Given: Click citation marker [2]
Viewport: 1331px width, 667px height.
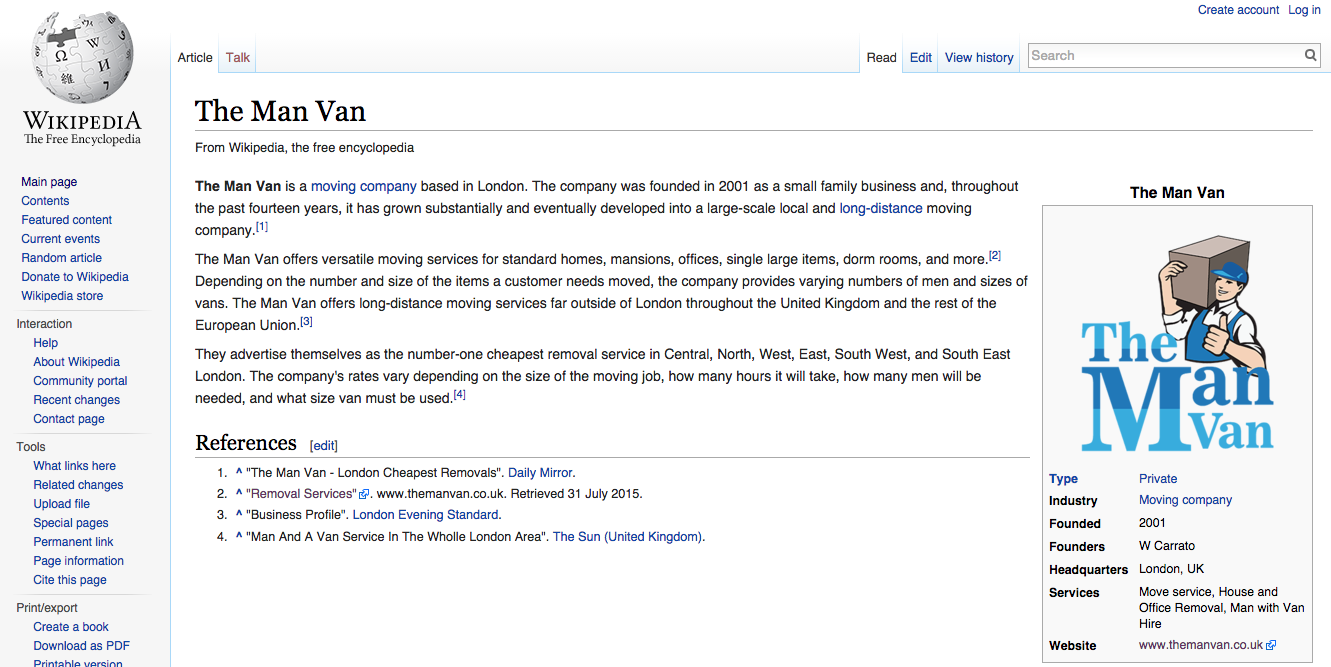Looking at the screenshot, I should pyautogui.click(x=995, y=256).
